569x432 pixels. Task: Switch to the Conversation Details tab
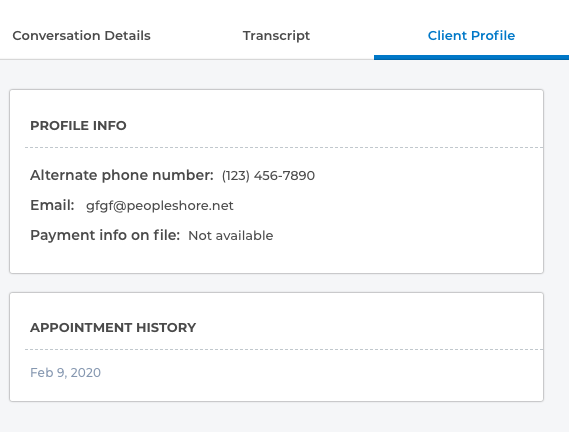81,36
